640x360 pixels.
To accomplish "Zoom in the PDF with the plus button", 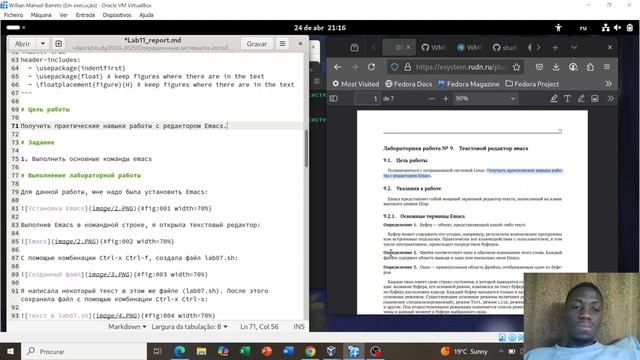I will coord(445,99).
